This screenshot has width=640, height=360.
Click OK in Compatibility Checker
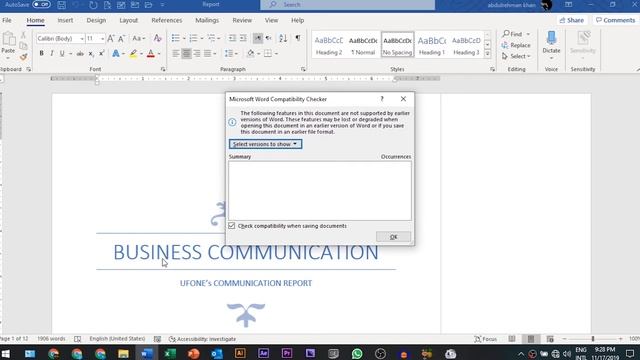[x=393, y=237]
